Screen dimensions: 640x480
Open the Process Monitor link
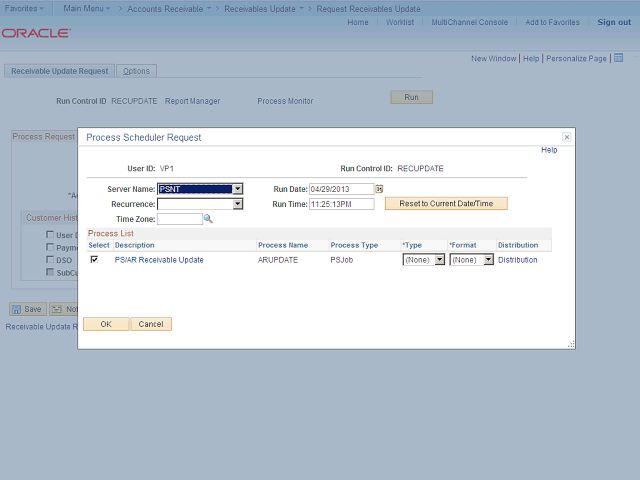pyautogui.click(x=285, y=101)
